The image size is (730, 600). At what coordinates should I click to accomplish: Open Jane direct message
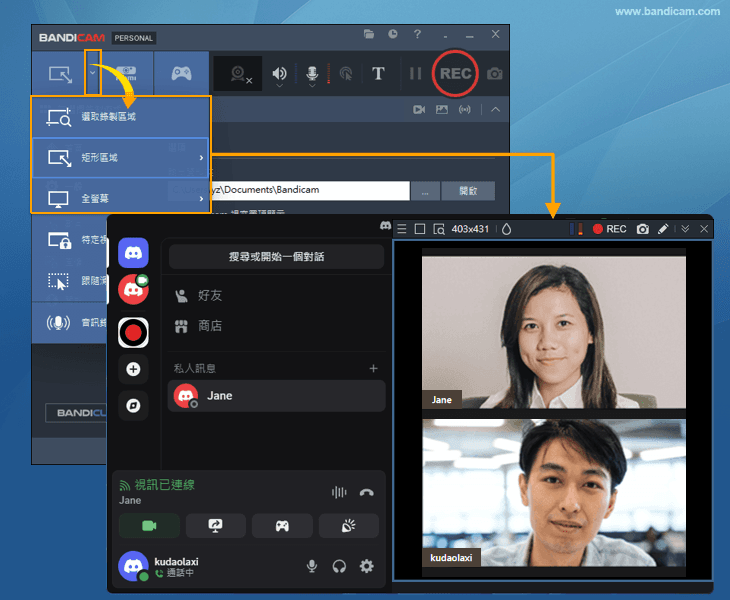[x=277, y=396]
